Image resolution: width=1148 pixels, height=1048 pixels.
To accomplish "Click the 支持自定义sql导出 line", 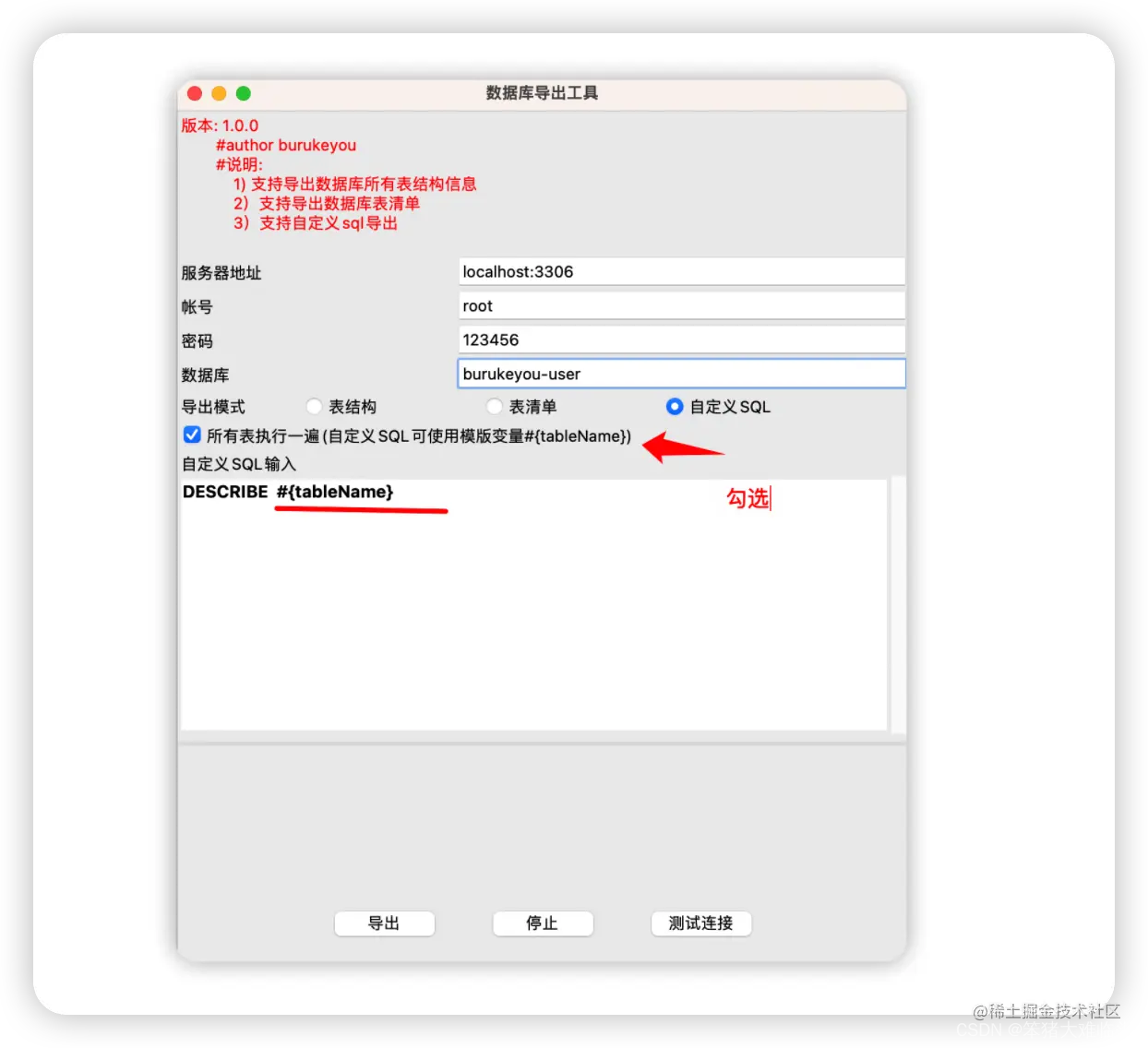I will (x=316, y=222).
